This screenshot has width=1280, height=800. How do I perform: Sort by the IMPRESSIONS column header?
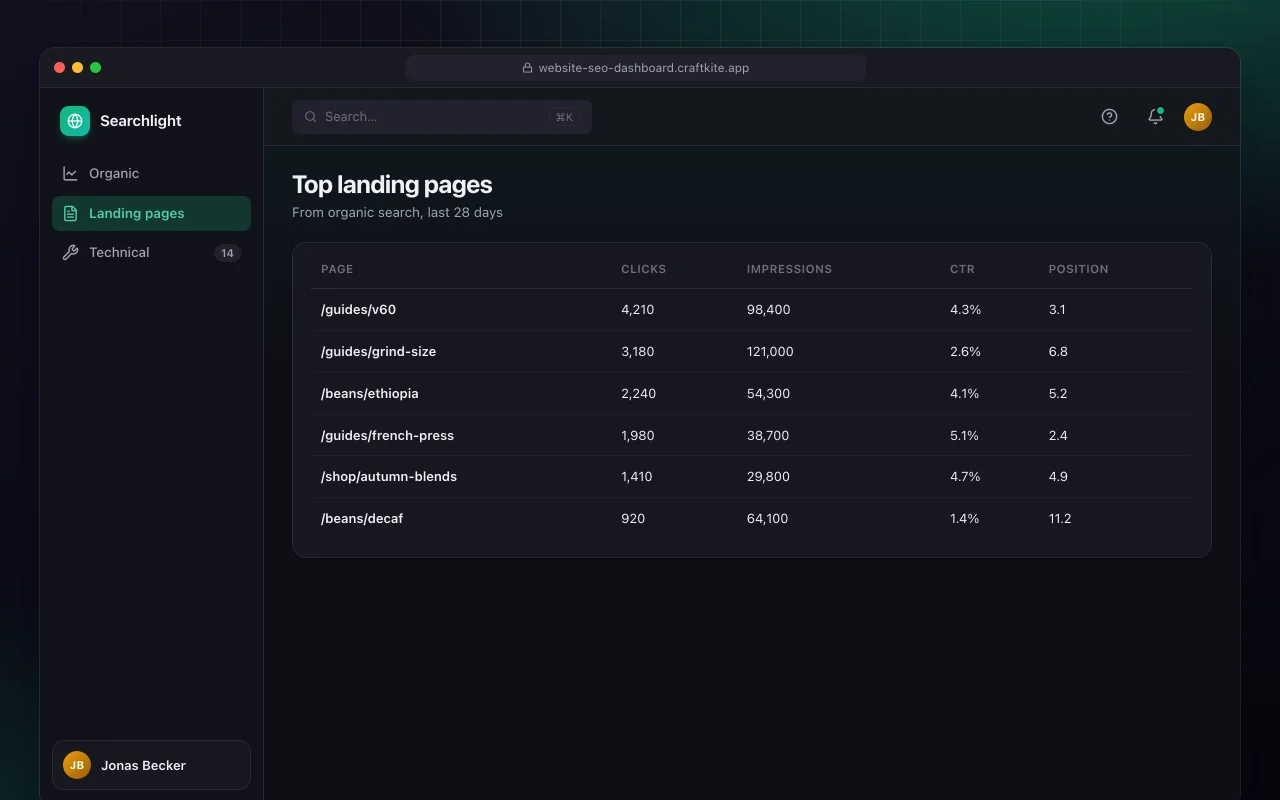click(789, 269)
